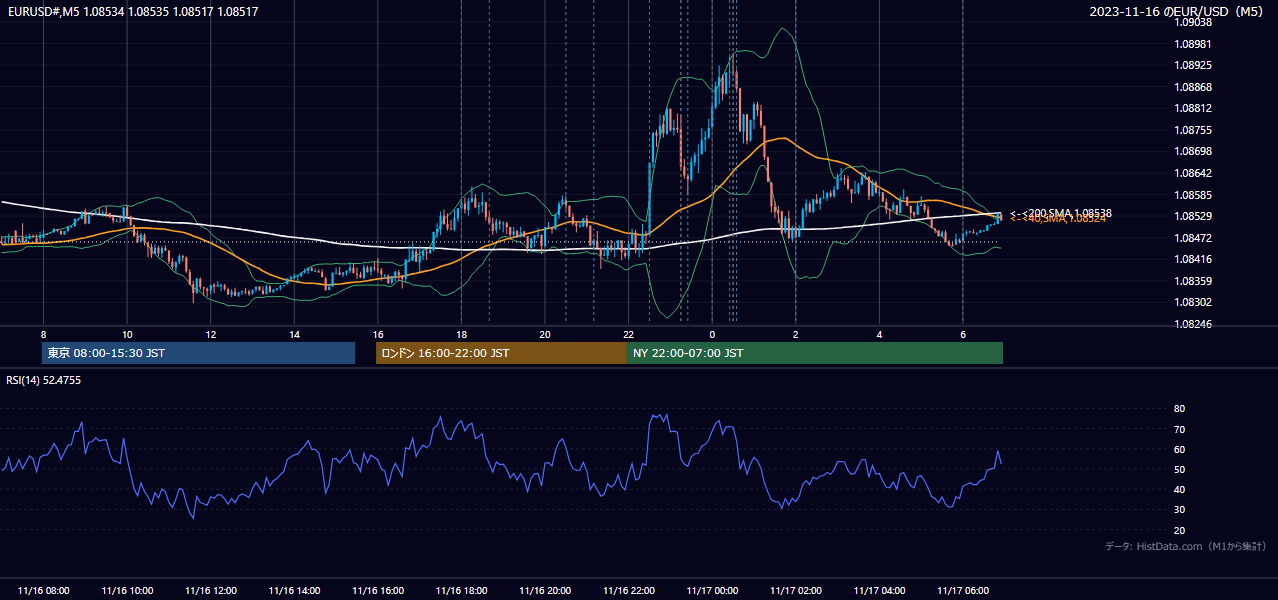Click price axis label 1.08925
The image size is (1278, 600).
coord(1193,65)
